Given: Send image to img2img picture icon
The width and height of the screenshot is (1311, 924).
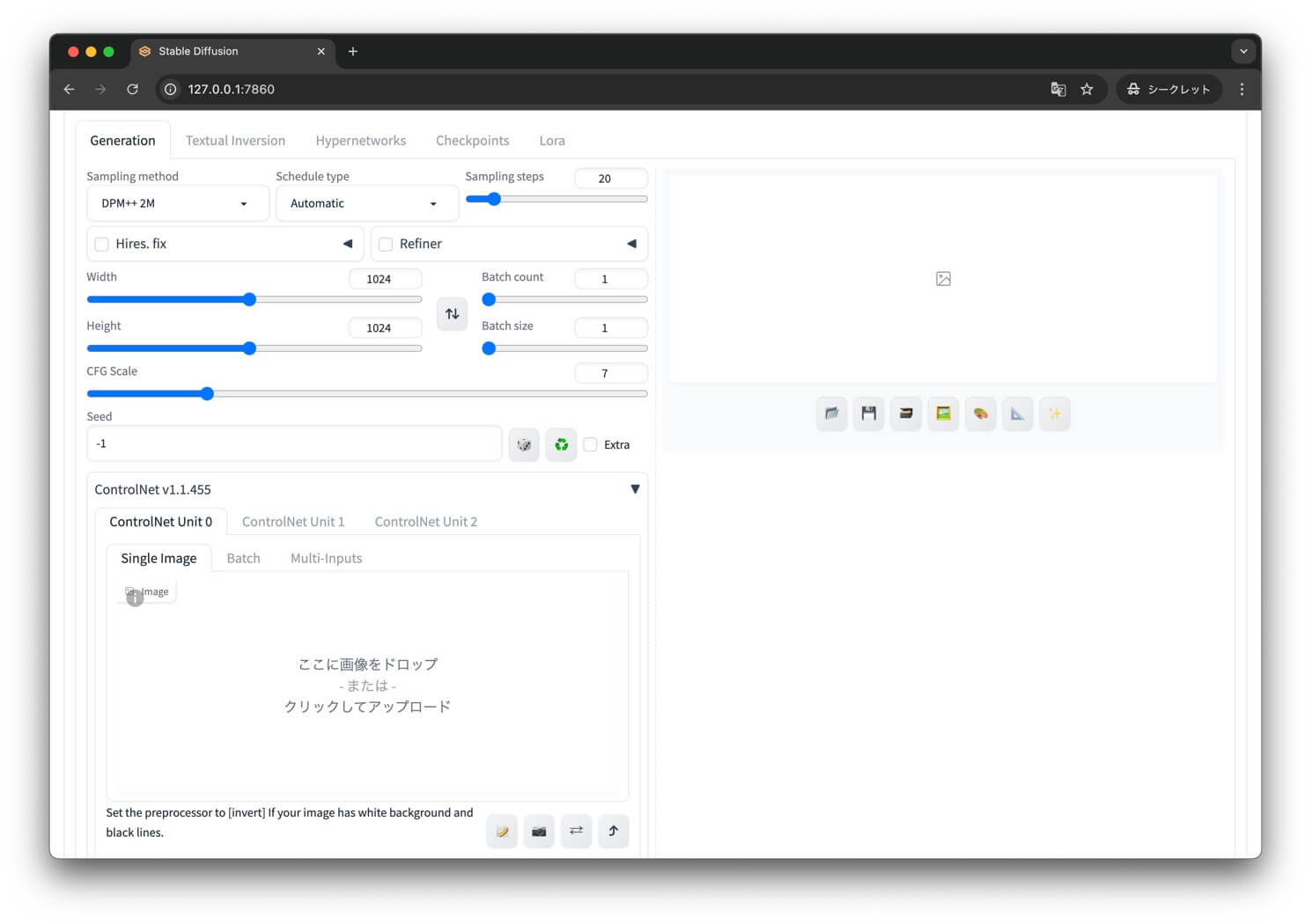Looking at the screenshot, I should pyautogui.click(x=943, y=414).
